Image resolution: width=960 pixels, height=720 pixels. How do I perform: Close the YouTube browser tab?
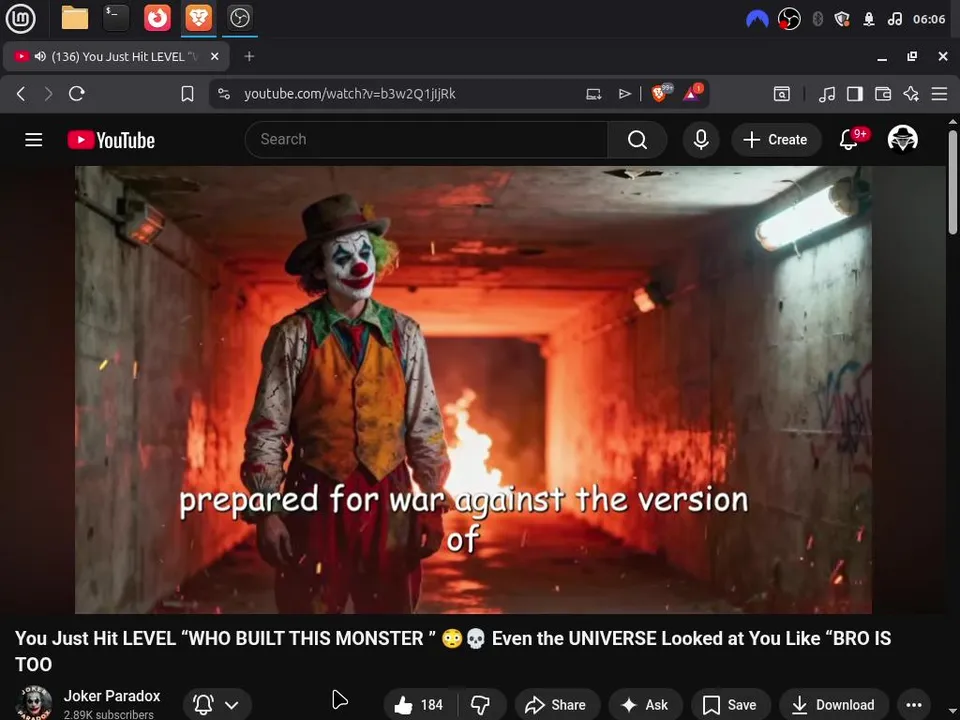click(214, 56)
